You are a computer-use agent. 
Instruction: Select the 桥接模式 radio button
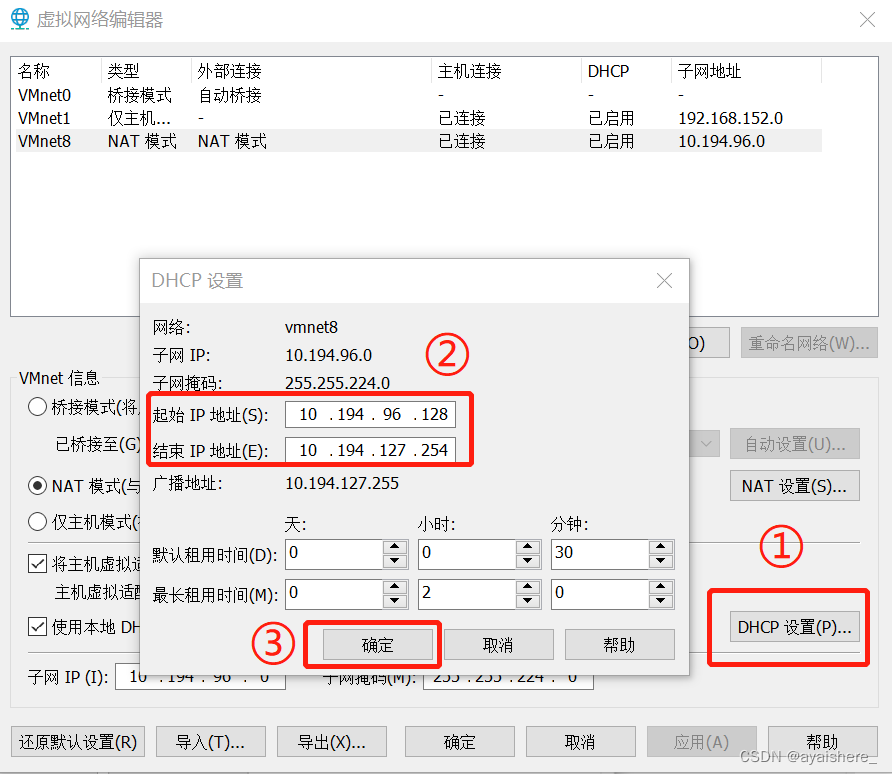(37, 406)
